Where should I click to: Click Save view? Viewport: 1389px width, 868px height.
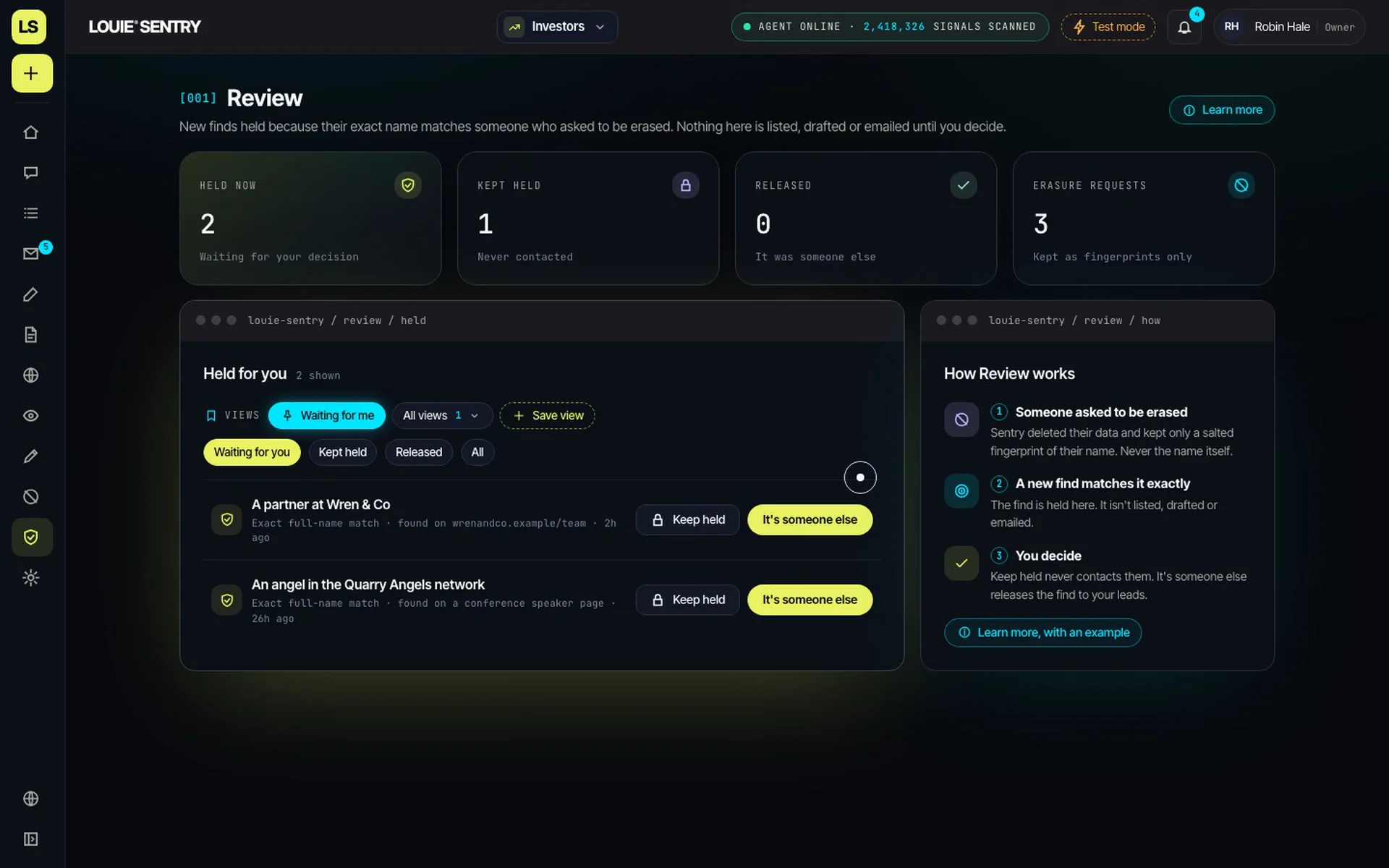(548, 415)
